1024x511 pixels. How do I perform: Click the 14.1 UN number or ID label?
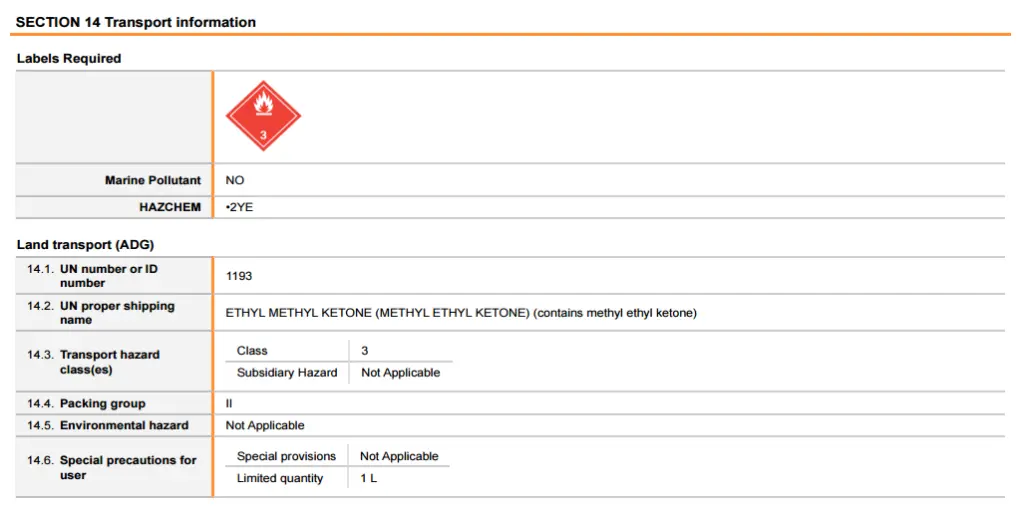point(108,275)
